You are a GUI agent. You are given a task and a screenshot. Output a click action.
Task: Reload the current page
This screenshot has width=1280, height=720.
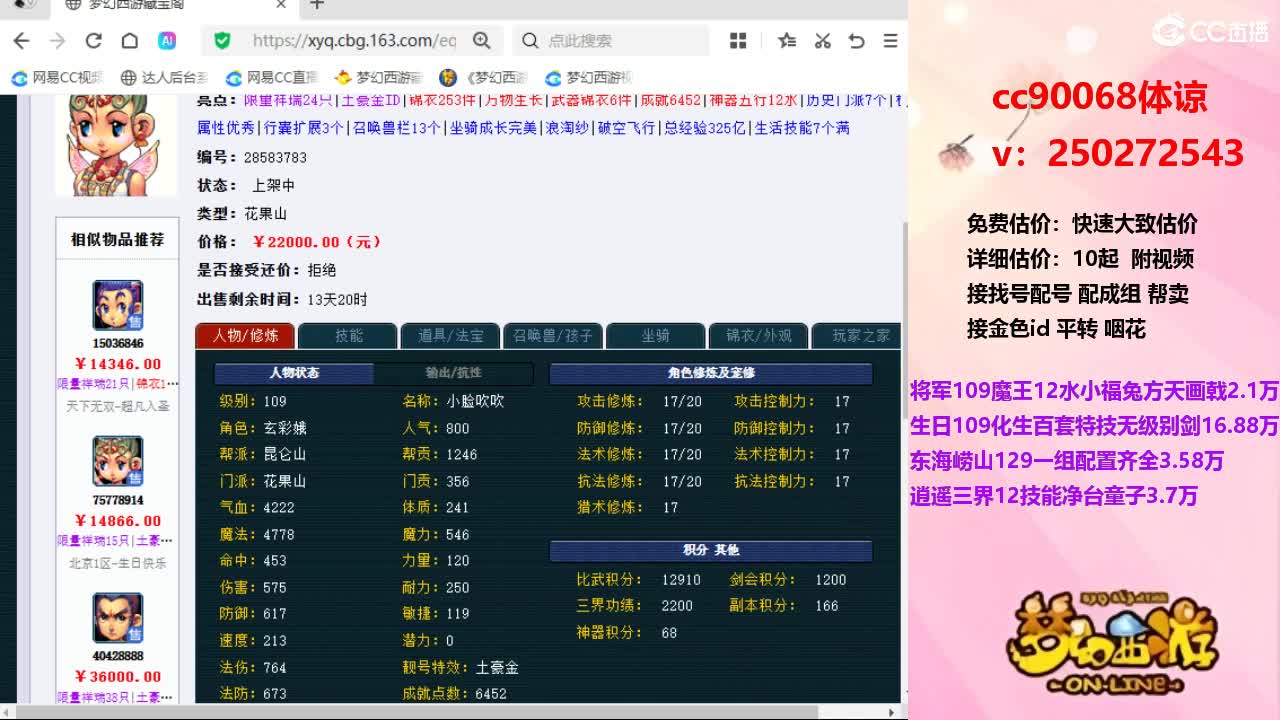click(93, 41)
